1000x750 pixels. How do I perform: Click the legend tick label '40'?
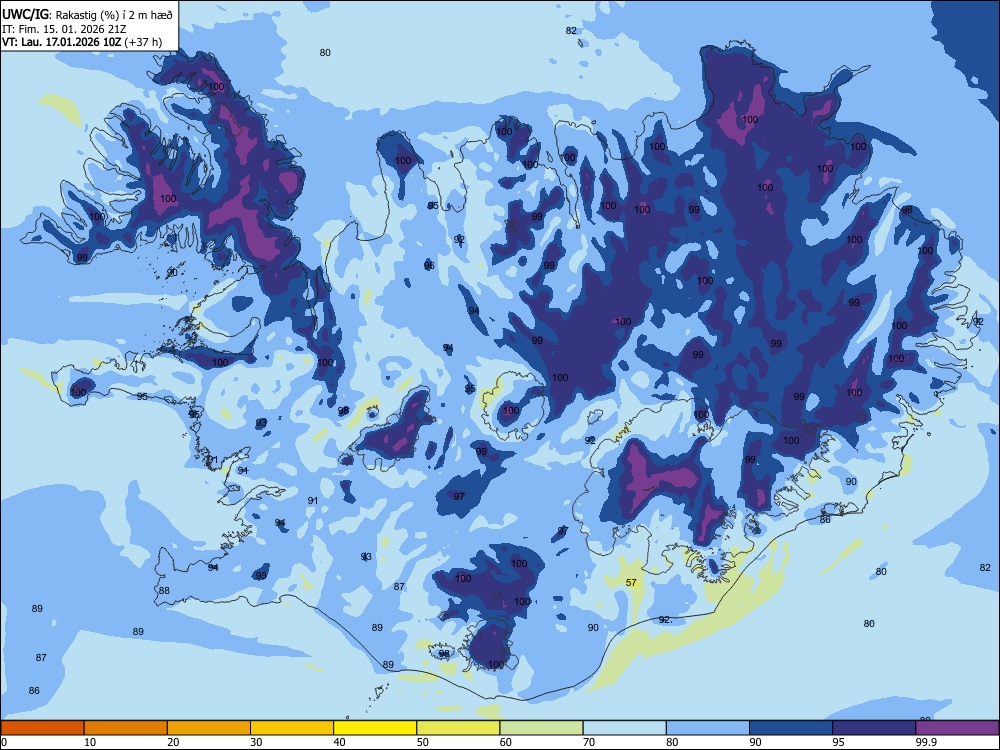coord(339,742)
